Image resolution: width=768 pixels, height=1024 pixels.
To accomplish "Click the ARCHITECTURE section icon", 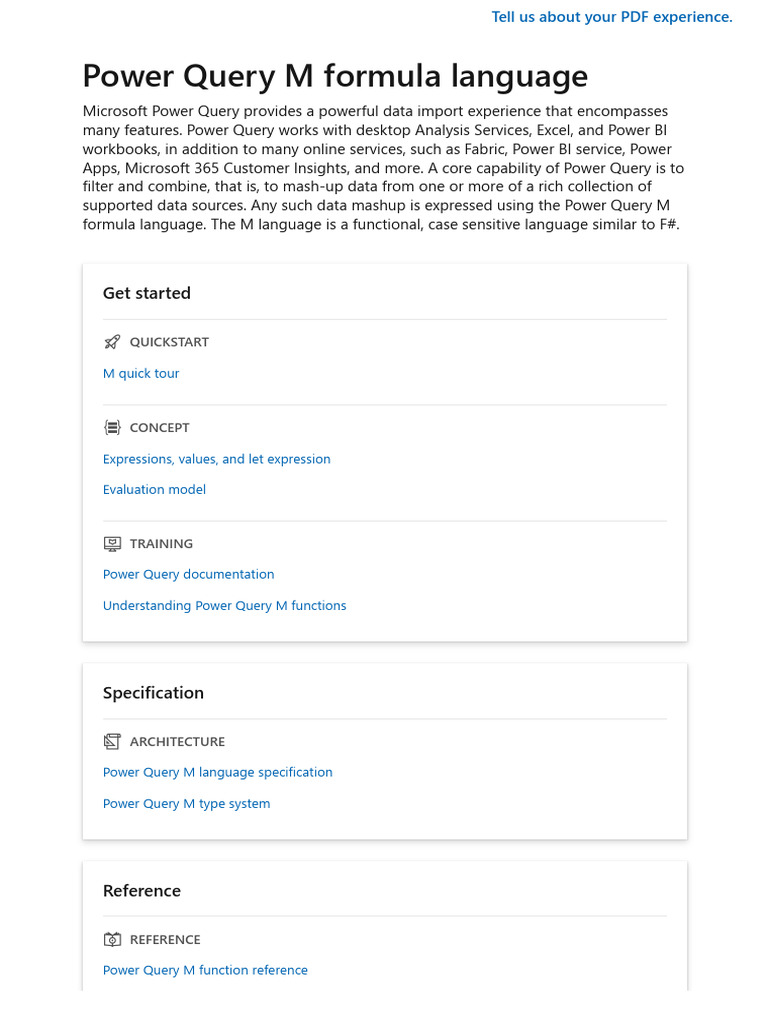I will 112,742.
